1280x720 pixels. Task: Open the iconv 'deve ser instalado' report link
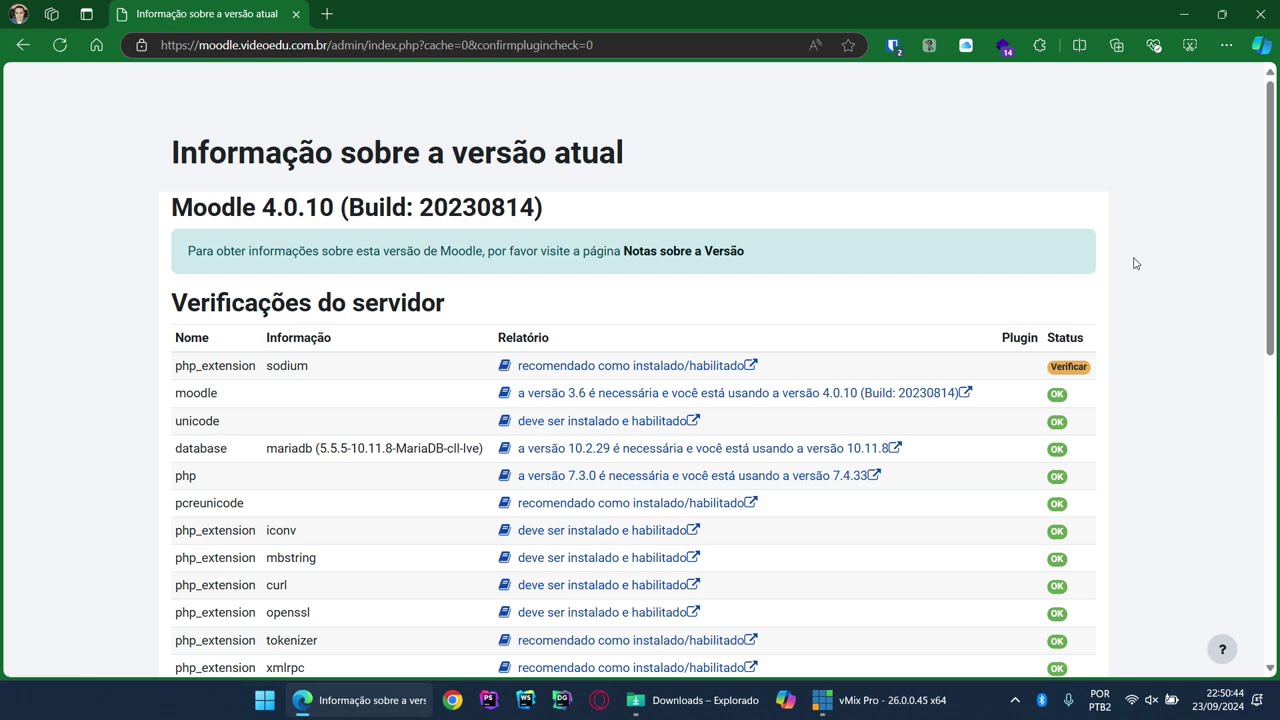(608, 530)
